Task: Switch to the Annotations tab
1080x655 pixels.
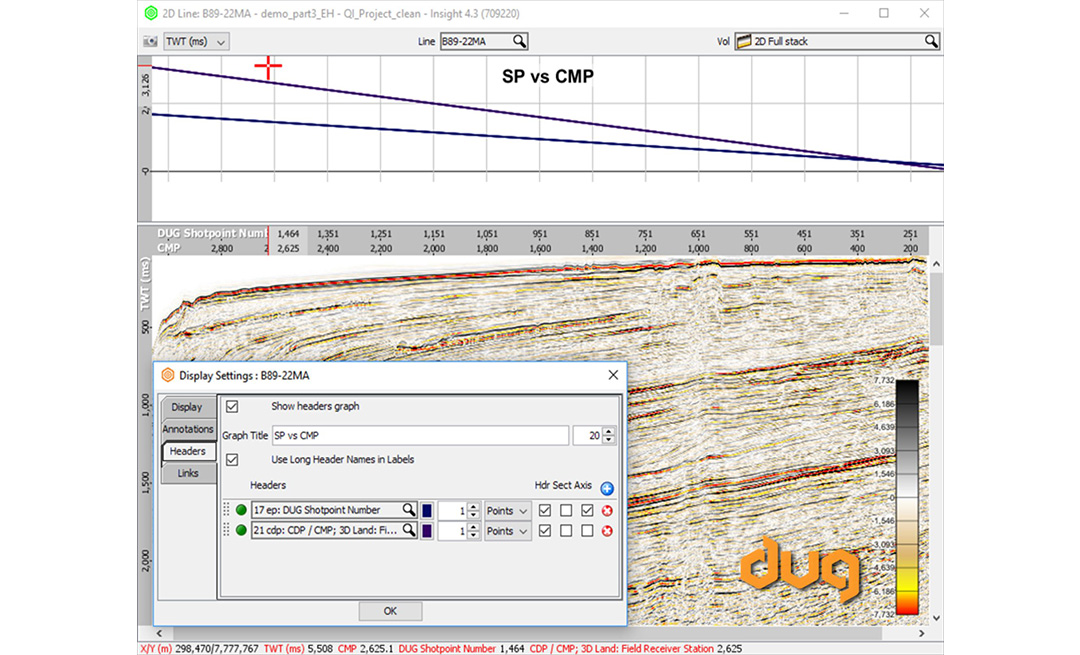Action: [x=188, y=429]
